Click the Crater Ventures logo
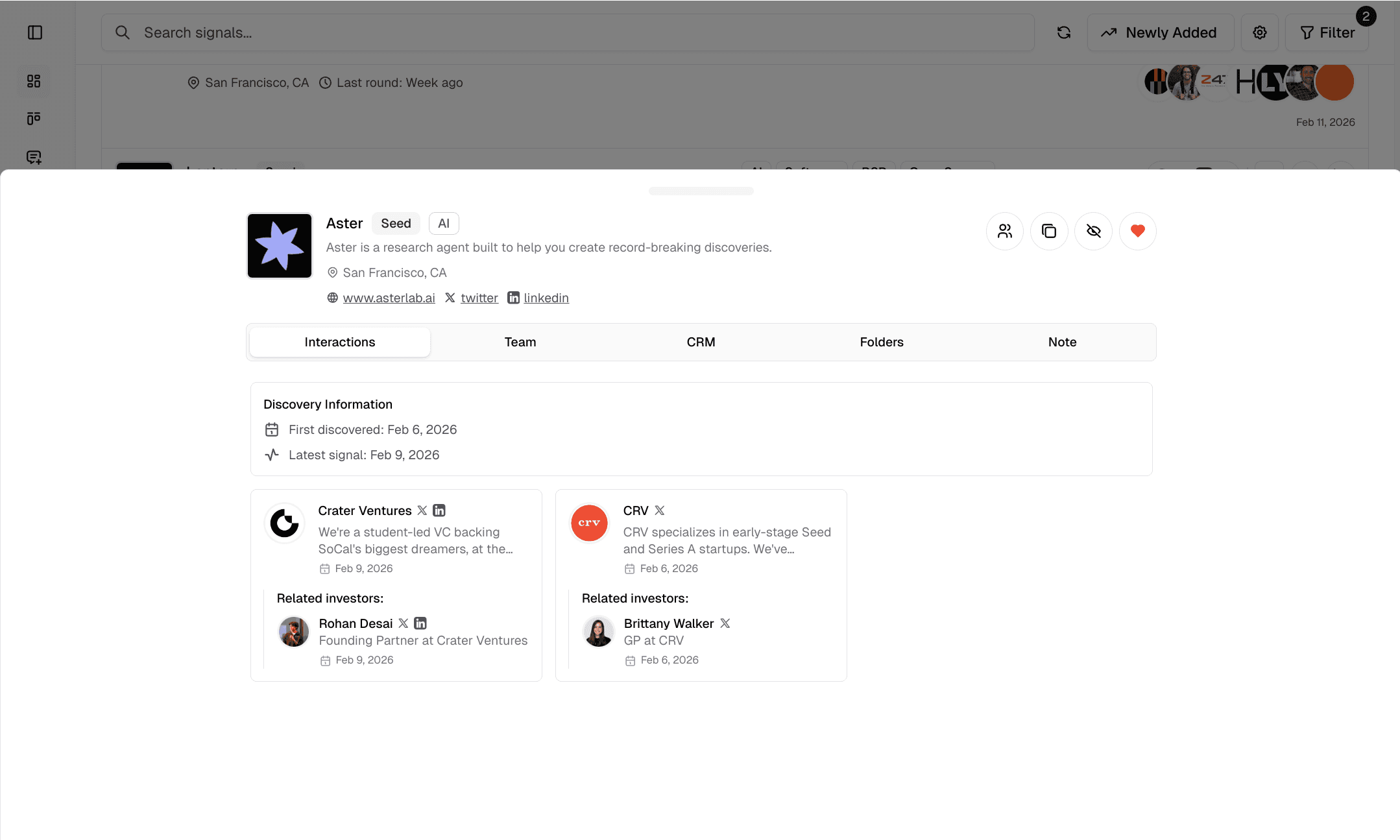Screen dimensions: 1400x840 (284, 523)
